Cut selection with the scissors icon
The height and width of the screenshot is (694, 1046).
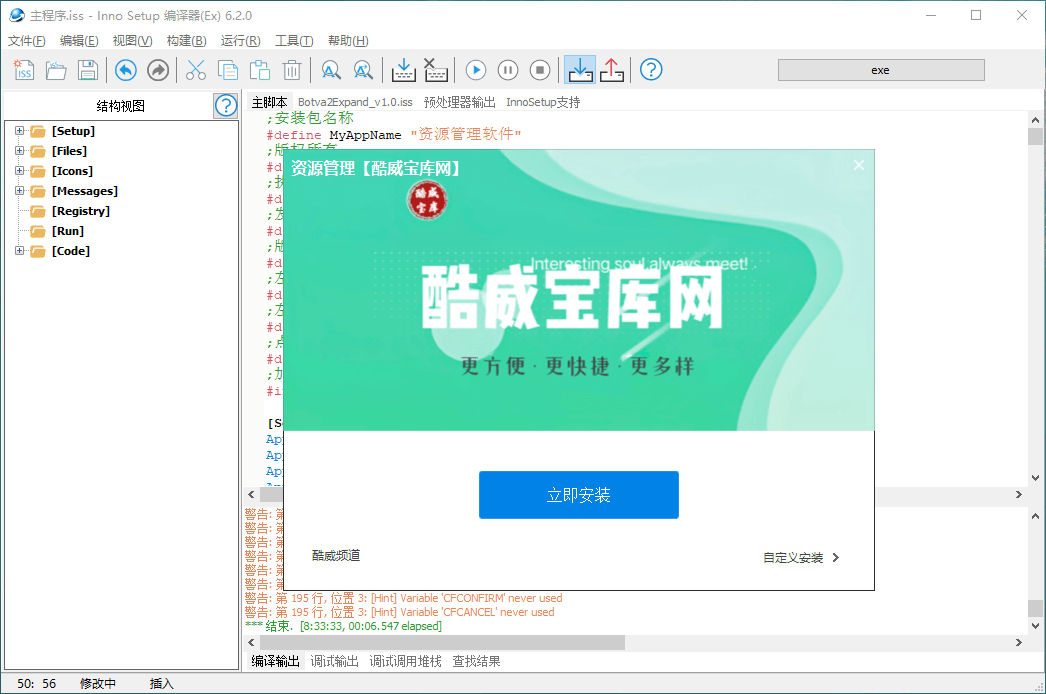pos(195,70)
